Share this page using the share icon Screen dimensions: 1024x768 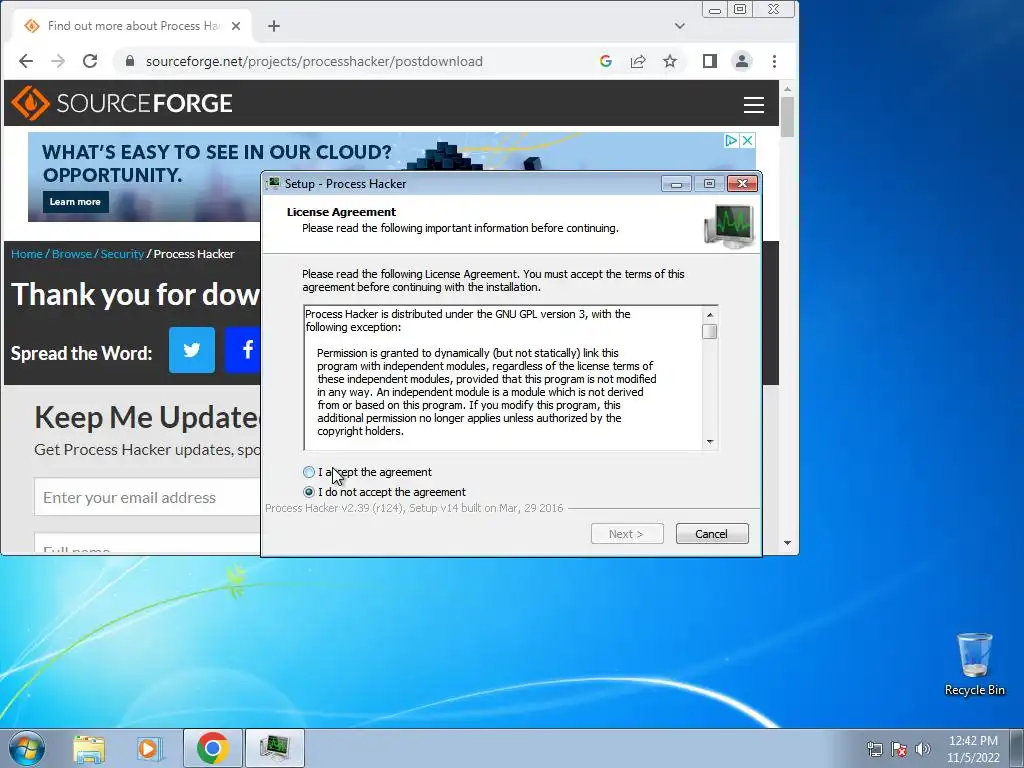tap(638, 61)
